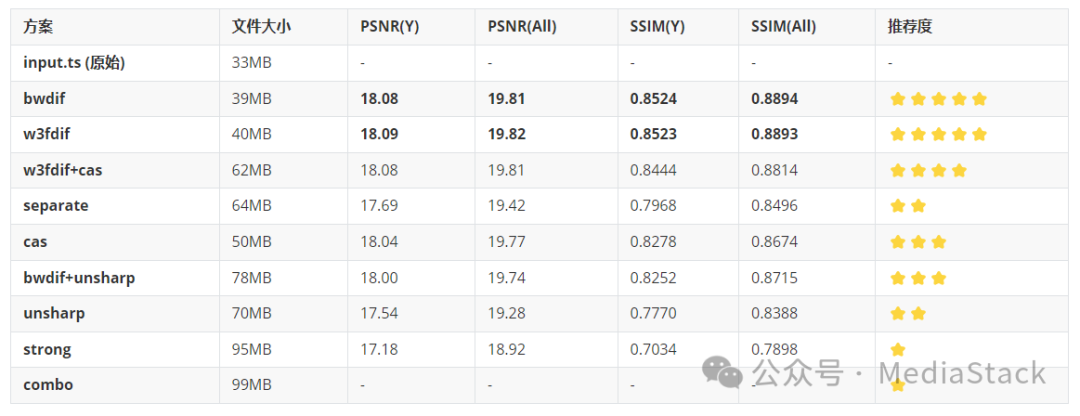Screen dimensions: 1080x416
Task: Click the first star in the bwdif row
Action: coord(898,99)
